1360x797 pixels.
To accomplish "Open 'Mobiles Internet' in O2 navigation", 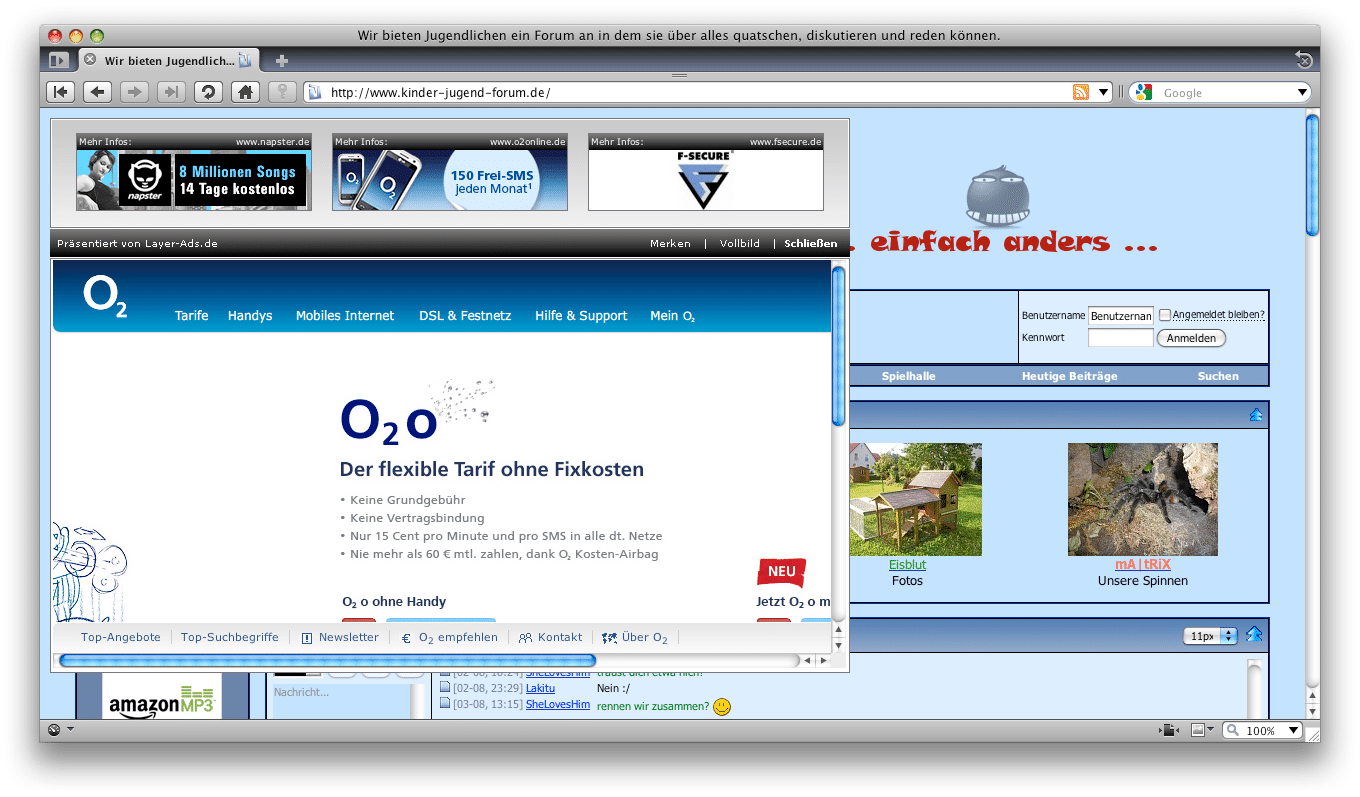I will (345, 315).
